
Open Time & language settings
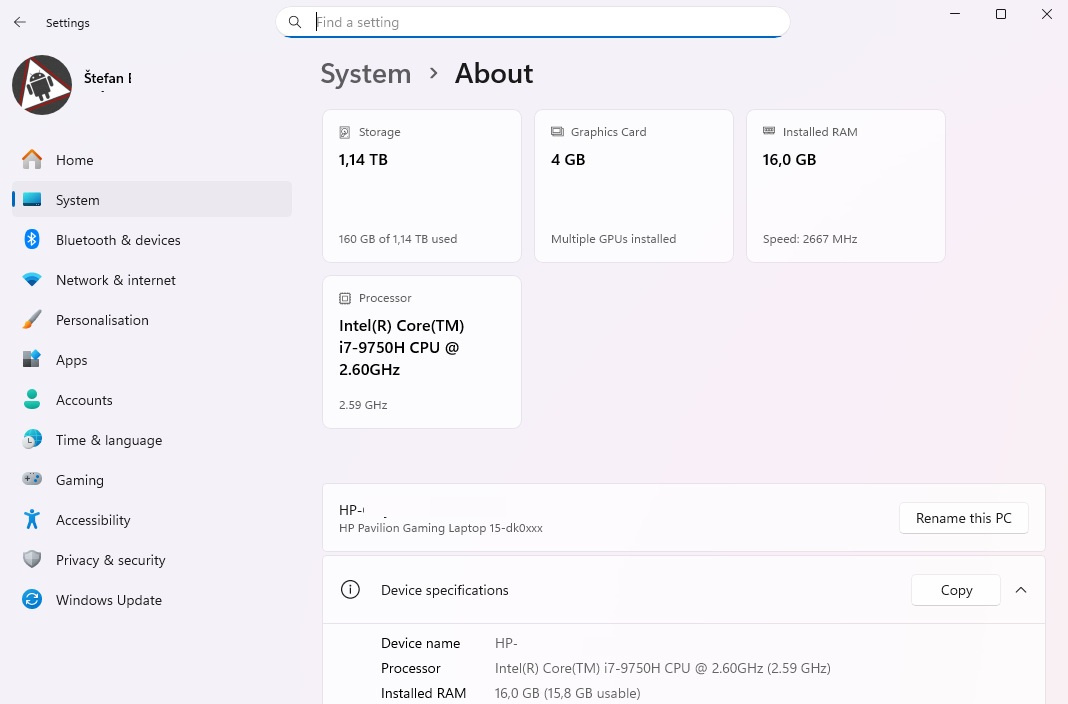tap(152, 440)
